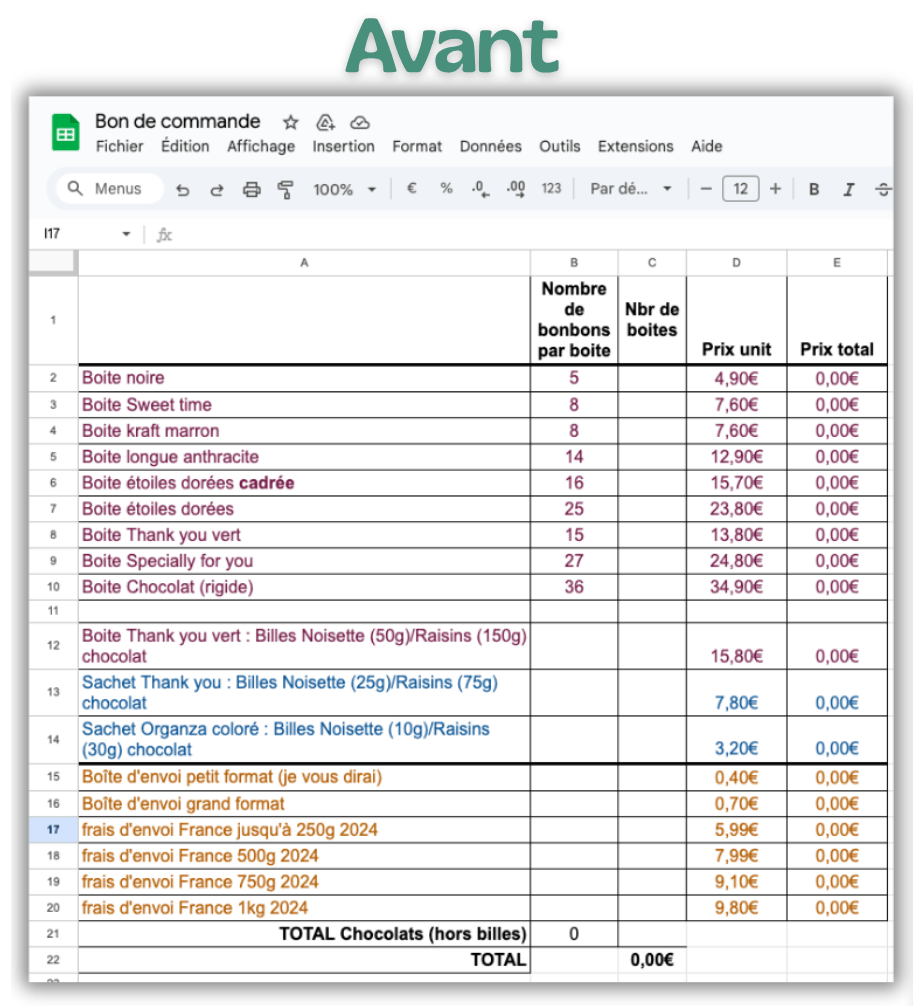
Task: Open the 100% zoom dropdown
Action: click(x=345, y=189)
